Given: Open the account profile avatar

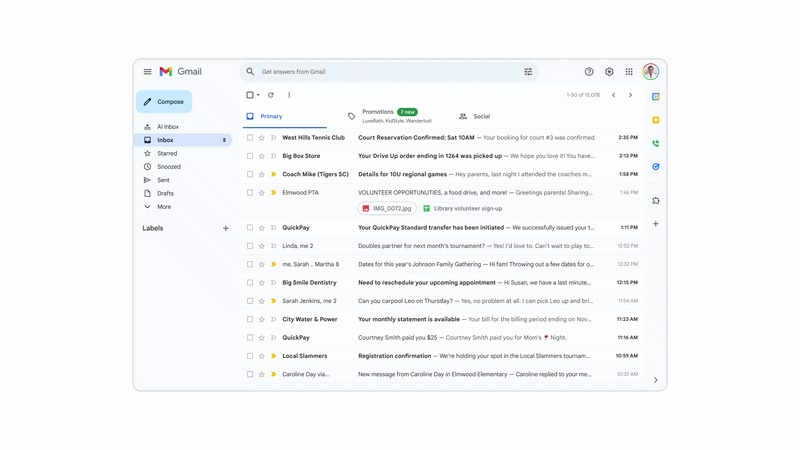Looking at the screenshot, I should click(x=651, y=72).
